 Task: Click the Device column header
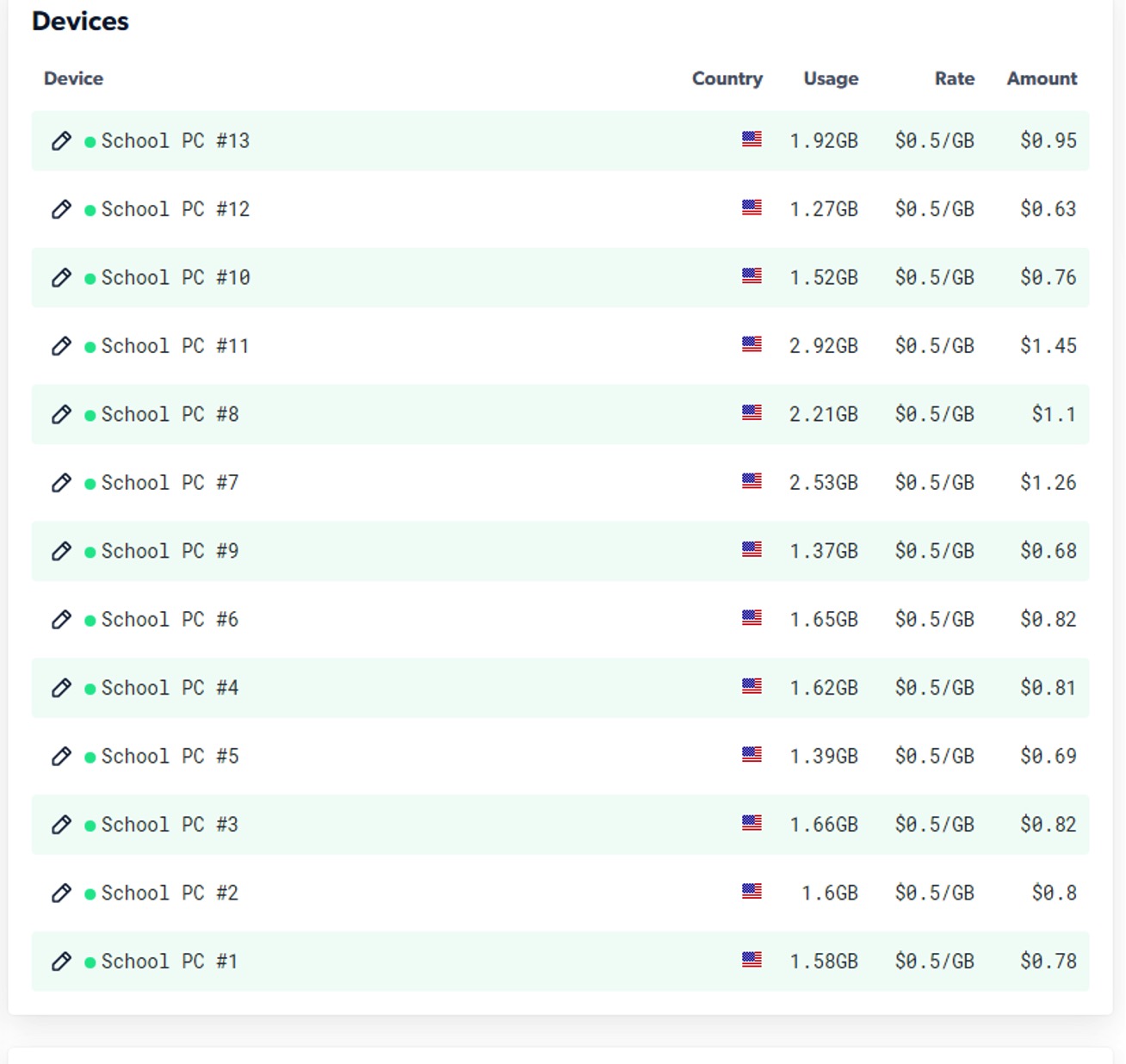point(73,78)
